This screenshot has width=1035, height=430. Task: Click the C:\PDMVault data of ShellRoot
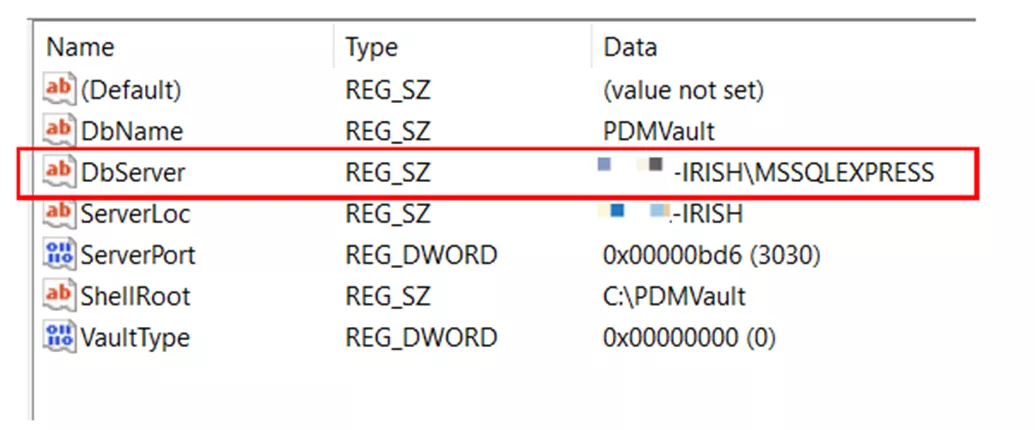(x=674, y=296)
